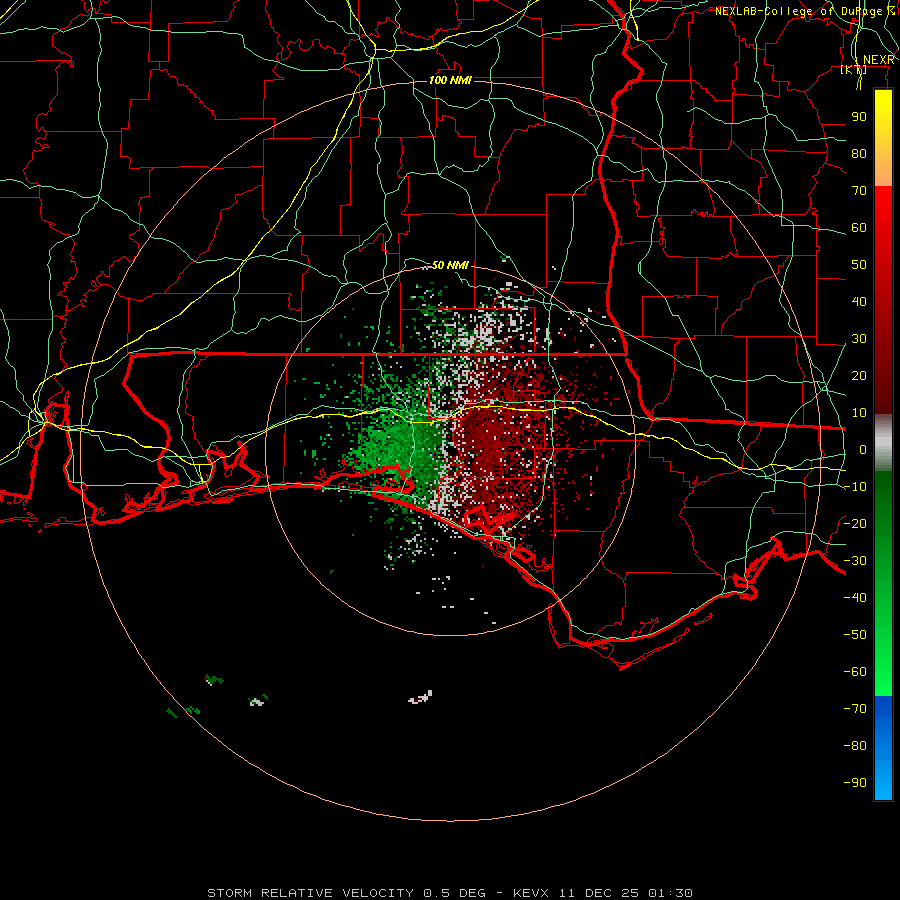The width and height of the screenshot is (900, 900).
Task: Click the -90 scale value
Action: tap(855, 783)
